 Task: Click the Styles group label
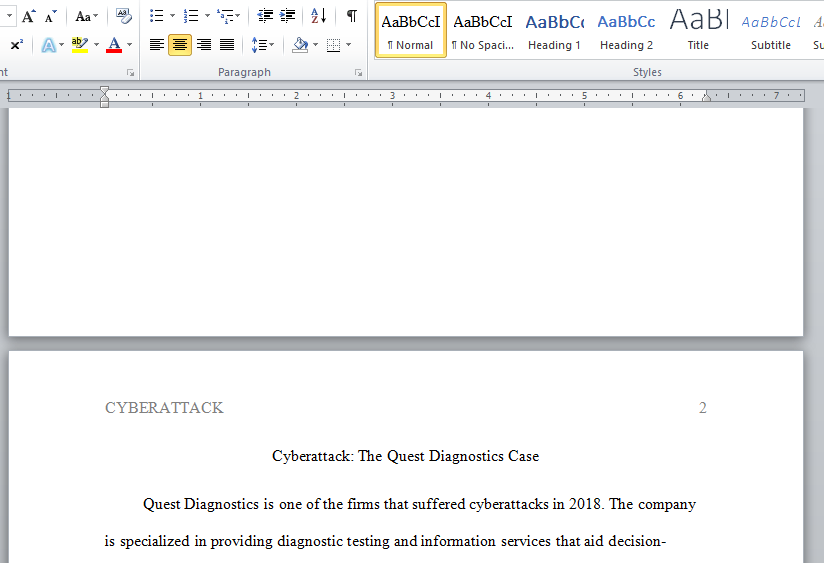(x=647, y=73)
